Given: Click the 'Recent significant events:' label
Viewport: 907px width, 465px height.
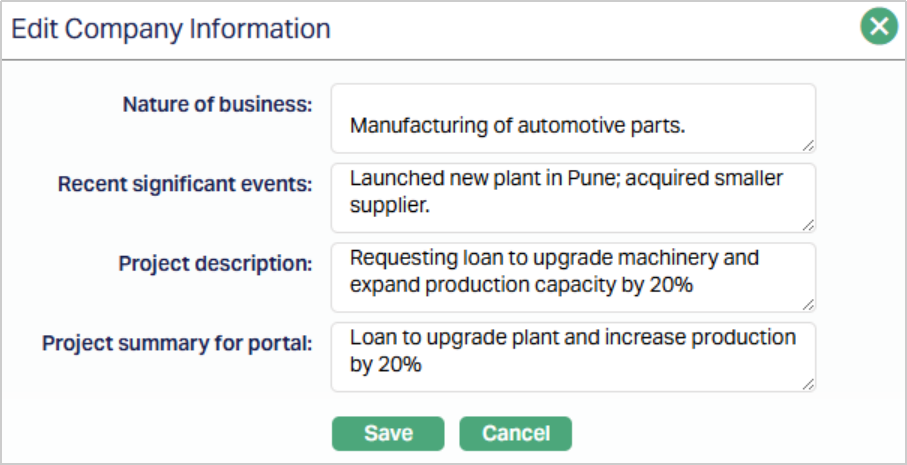Looking at the screenshot, I should coord(185,184).
